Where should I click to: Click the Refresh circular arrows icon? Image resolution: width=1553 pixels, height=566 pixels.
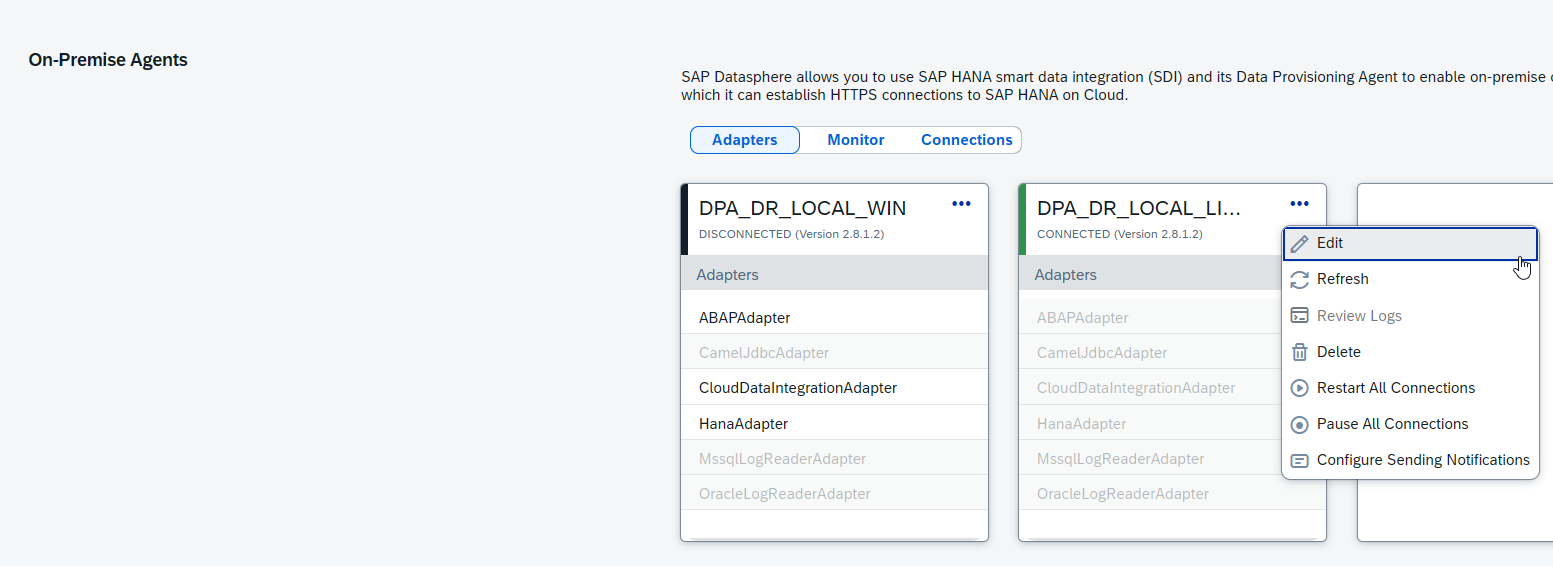(x=1299, y=280)
